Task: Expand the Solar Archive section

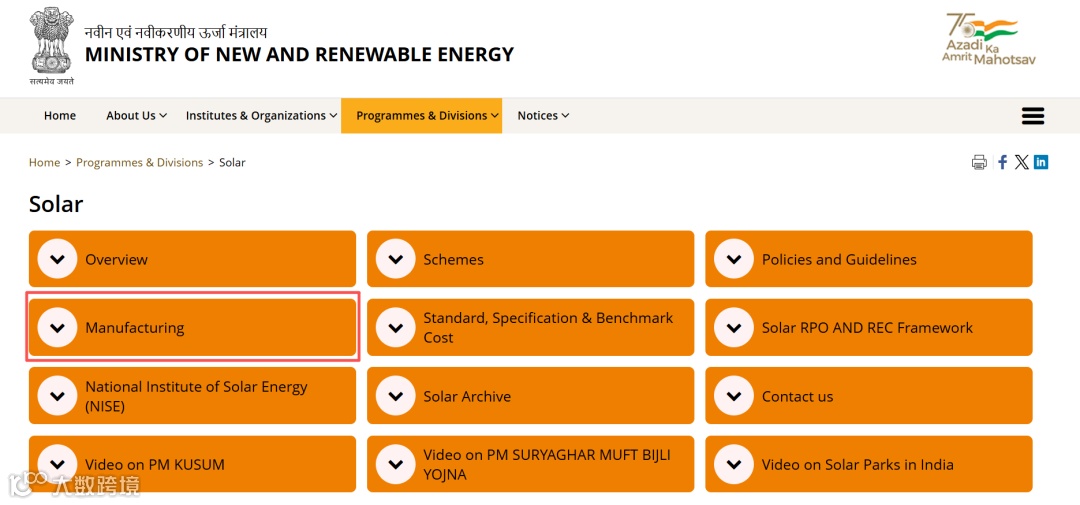Action: tap(396, 396)
